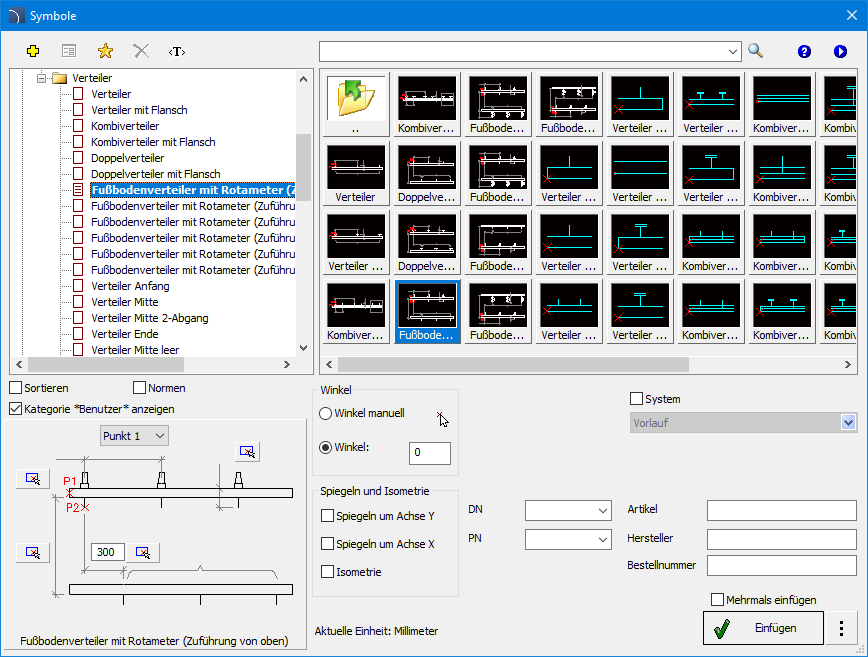Click the yellow plus add symbol icon
868x657 pixels.
pyautogui.click(x=33, y=51)
